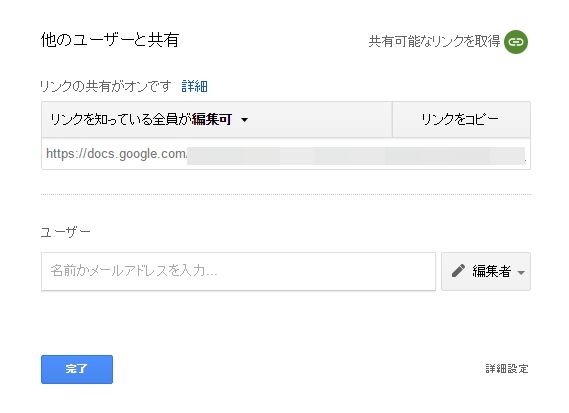The image size is (569, 413).
Task: Click the ユーザー section label
Action: (x=65, y=232)
